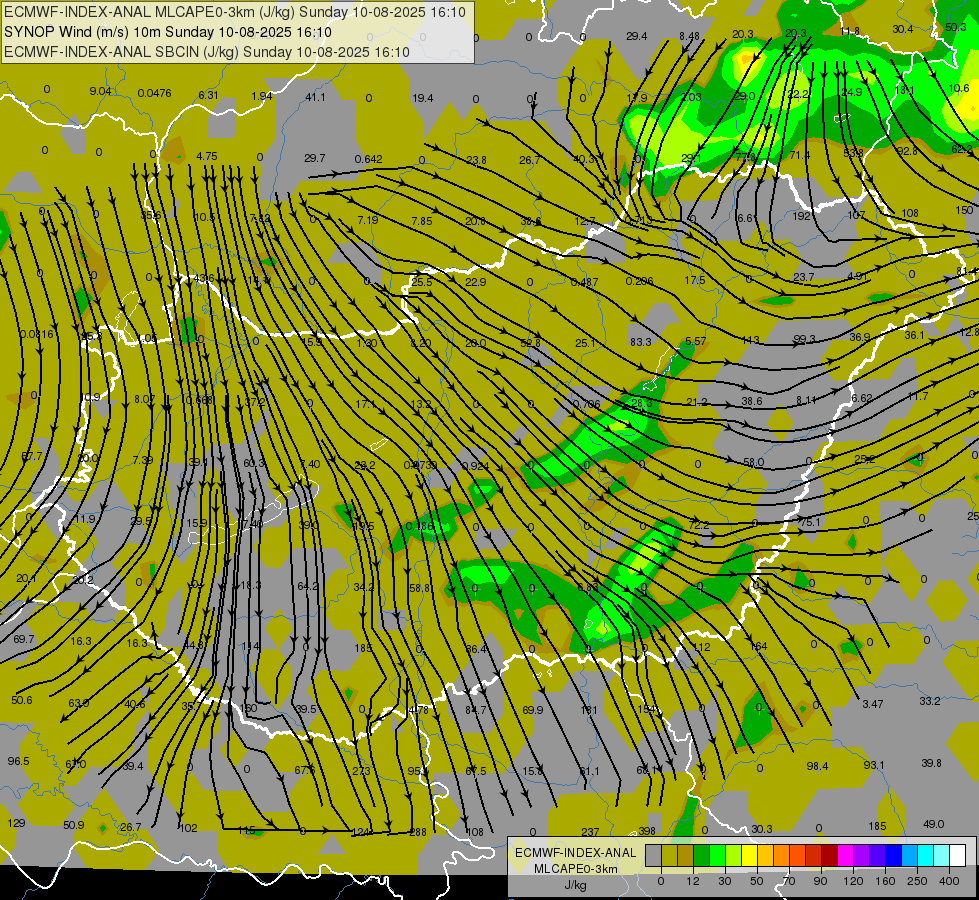Screen dimensions: 979x900
Task: Select the map value 58.0
Action: click(754, 462)
